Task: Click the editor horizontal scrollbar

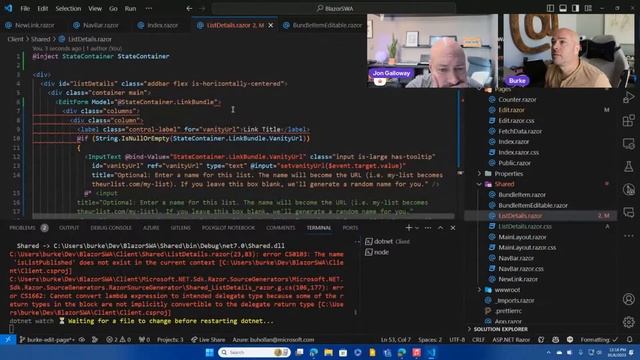Action: click(x=243, y=216)
